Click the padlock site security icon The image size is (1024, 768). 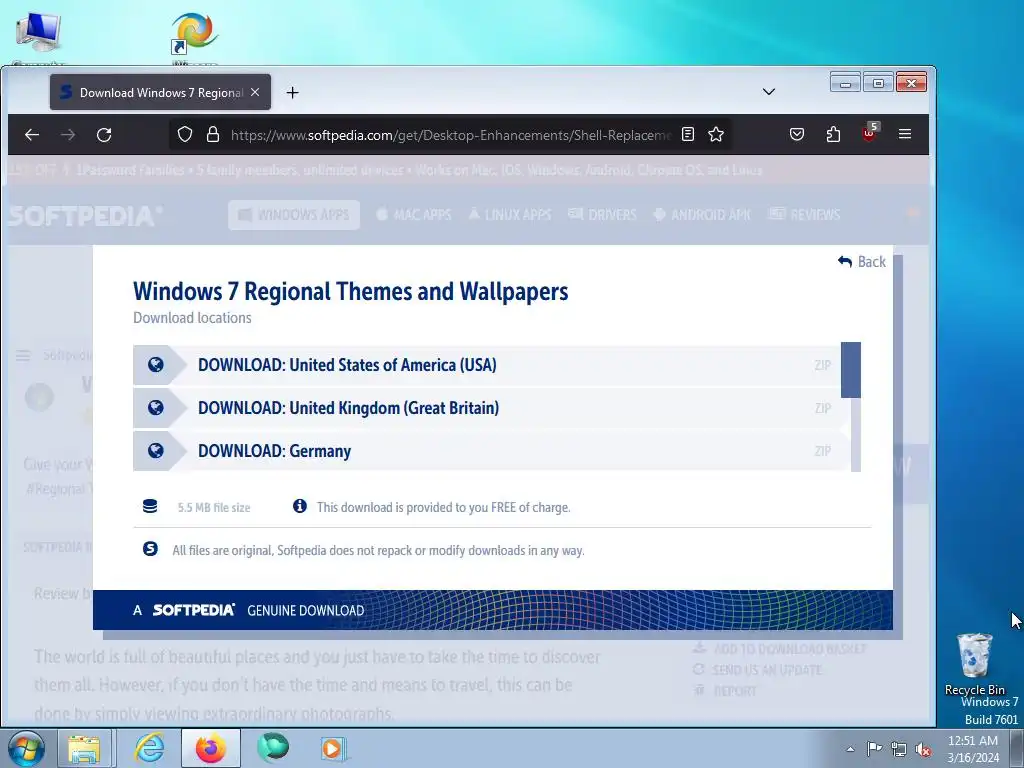(x=213, y=135)
